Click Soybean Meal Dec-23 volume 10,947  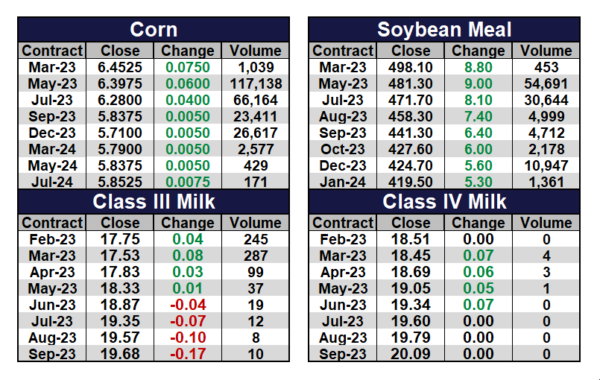click(546, 165)
